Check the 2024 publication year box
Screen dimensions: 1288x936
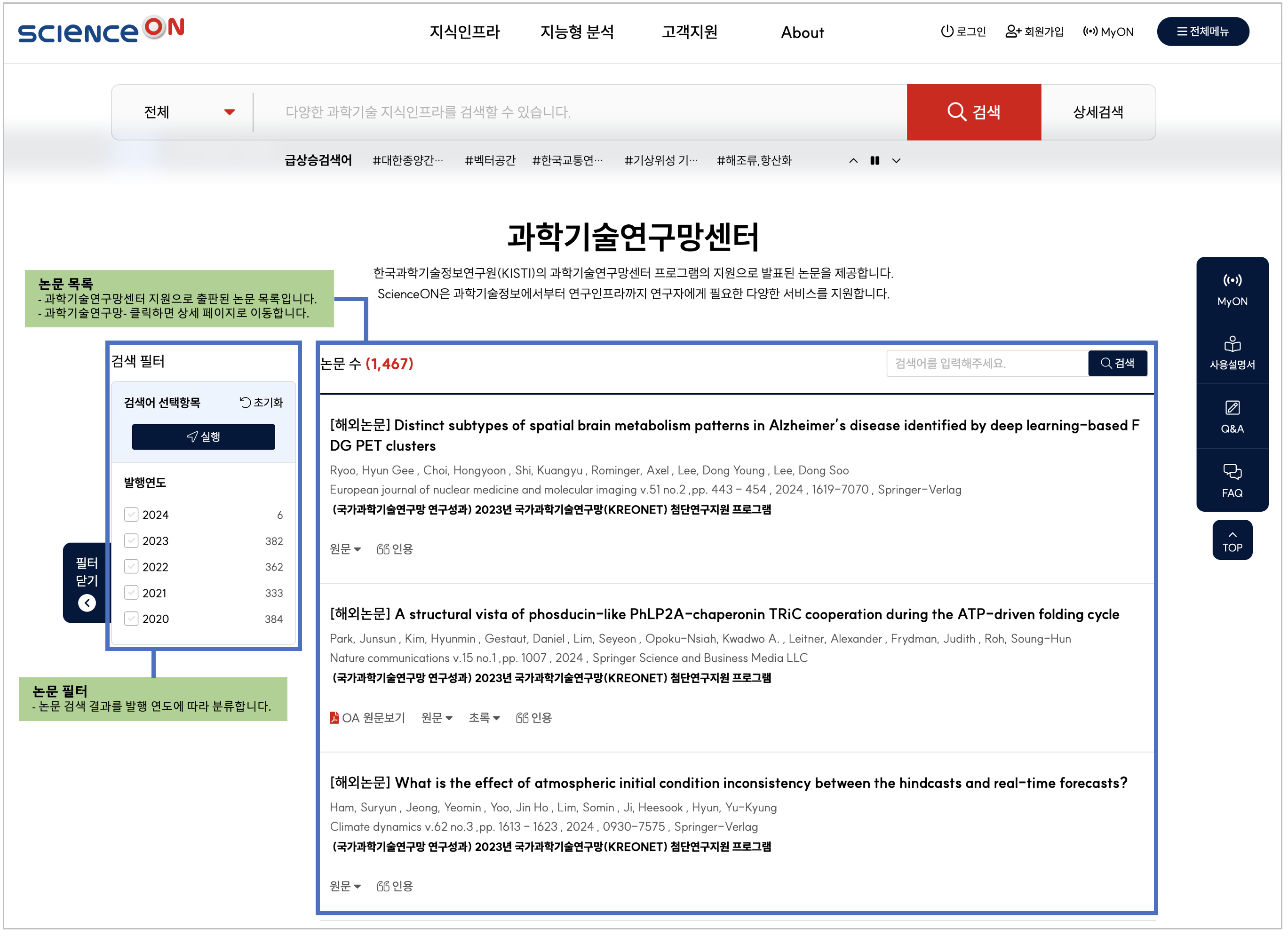pos(131,515)
